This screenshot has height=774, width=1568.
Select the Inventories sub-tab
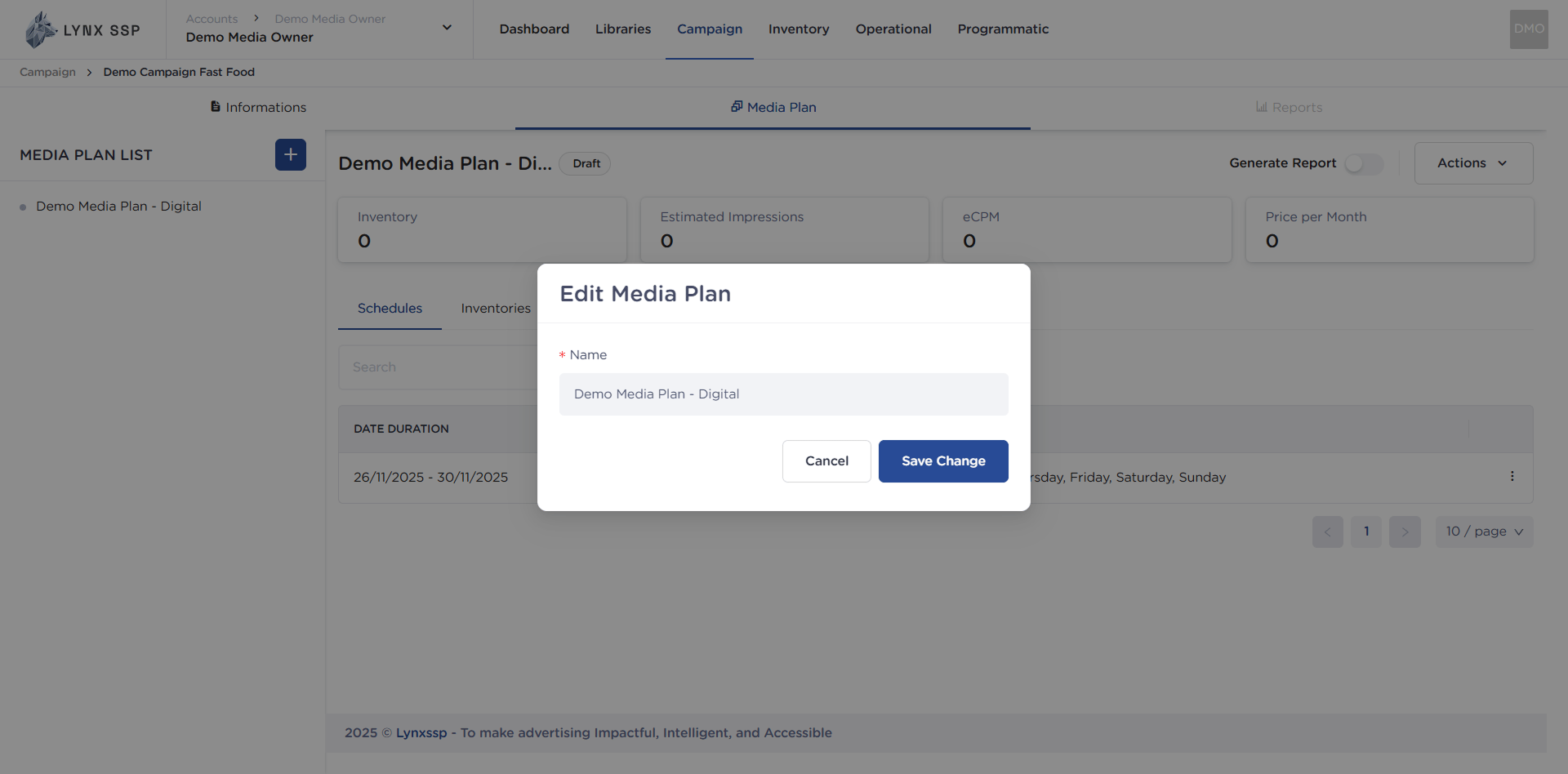coord(496,308)
